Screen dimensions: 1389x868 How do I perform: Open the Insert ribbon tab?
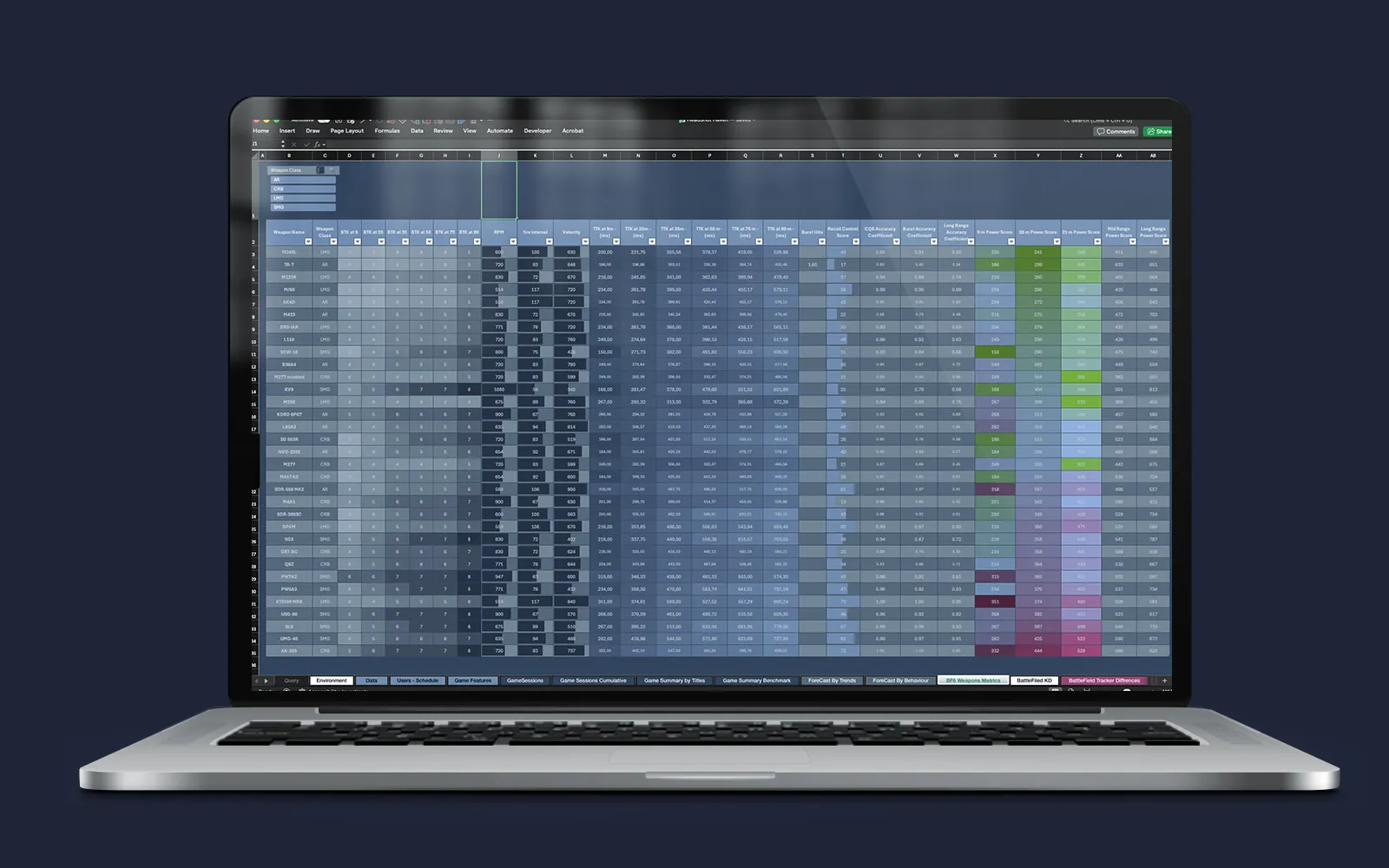(x=286, y=131)
